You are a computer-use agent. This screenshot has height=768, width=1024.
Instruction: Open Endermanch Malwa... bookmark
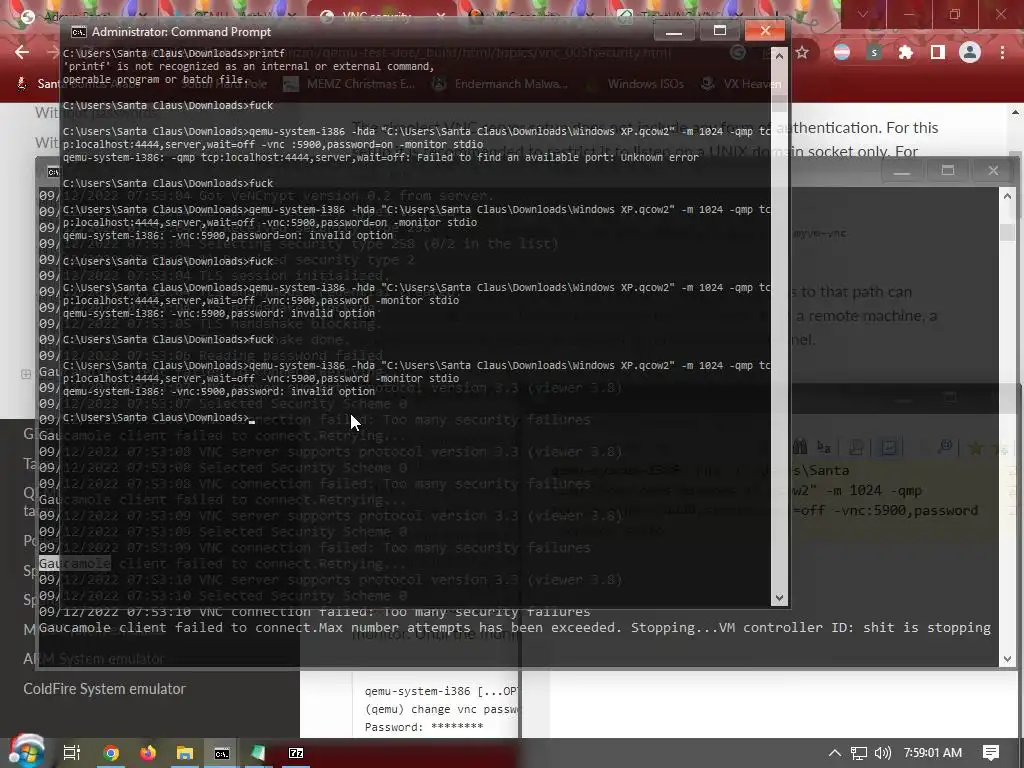[502, 84]
